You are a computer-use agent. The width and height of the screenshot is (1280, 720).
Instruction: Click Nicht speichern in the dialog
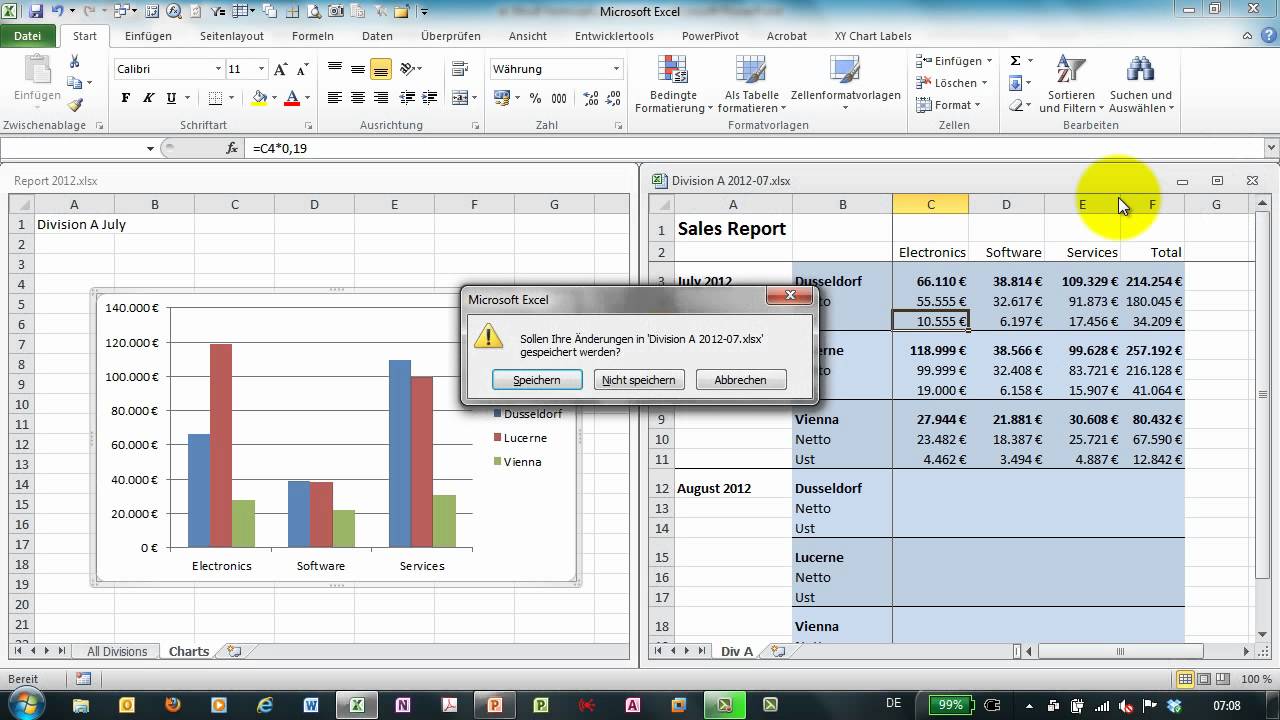coord(639,380)
